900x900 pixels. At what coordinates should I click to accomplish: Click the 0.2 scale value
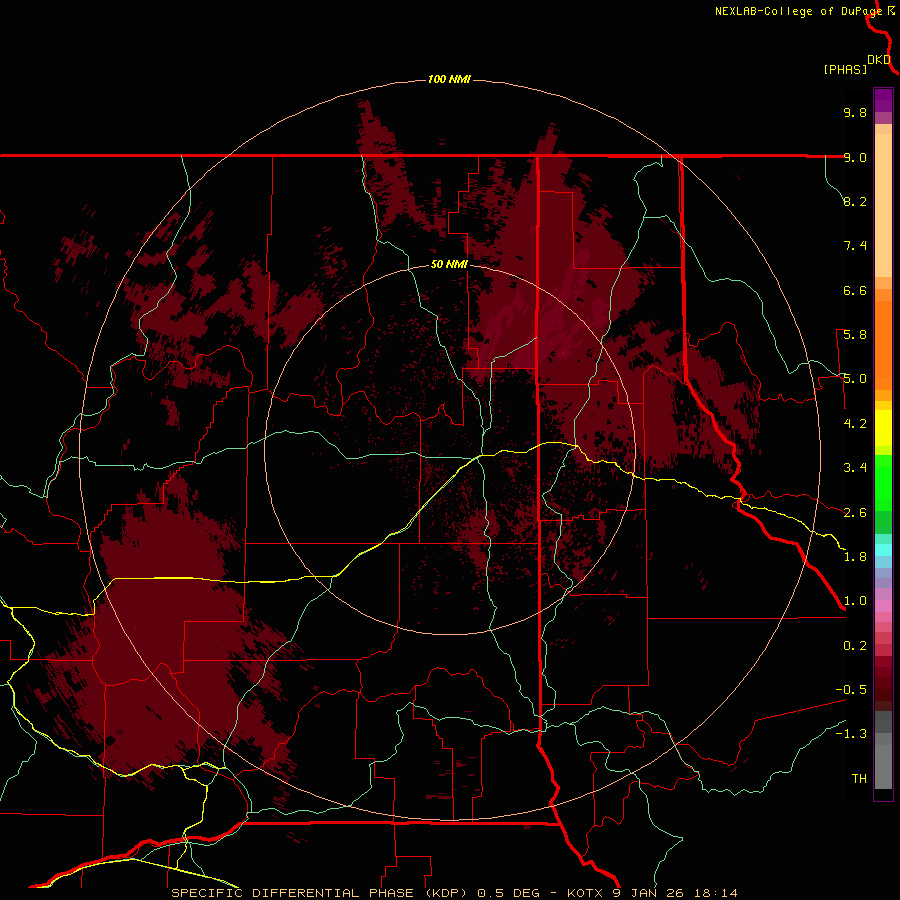click(855, 646)
